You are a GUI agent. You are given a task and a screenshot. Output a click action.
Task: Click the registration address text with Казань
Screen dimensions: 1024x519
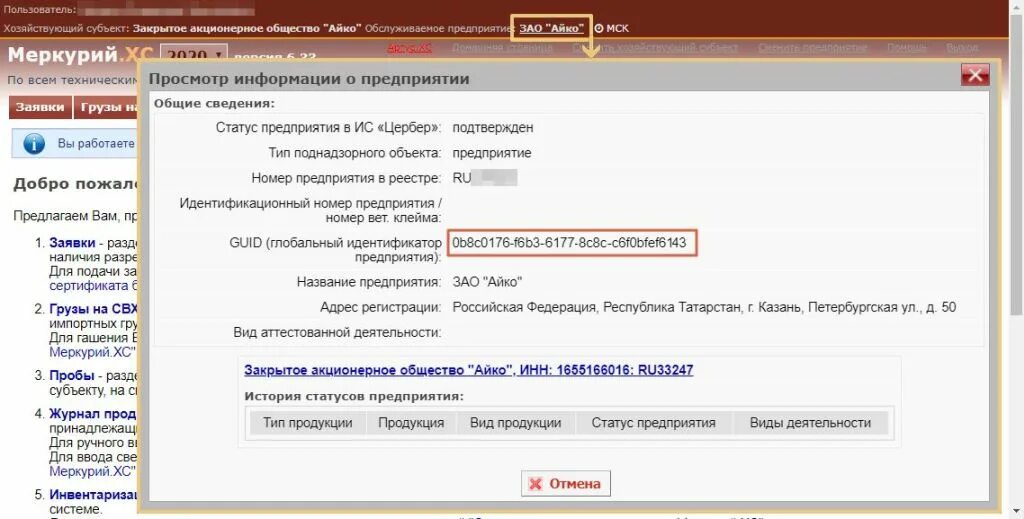point(705,307)
